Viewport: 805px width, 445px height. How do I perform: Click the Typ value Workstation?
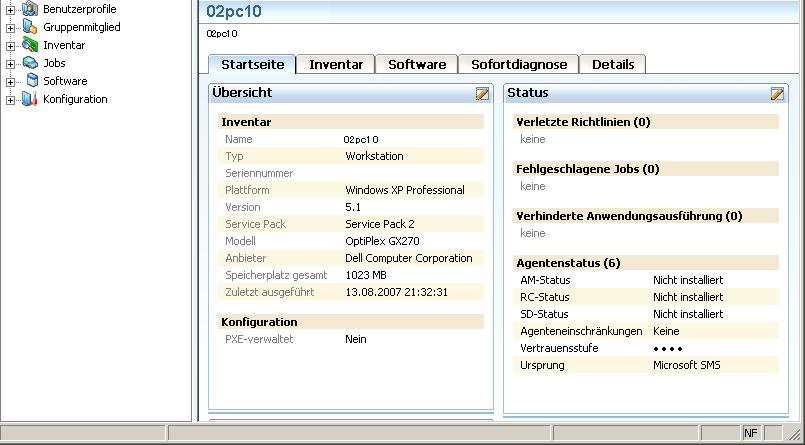[374, 156]
